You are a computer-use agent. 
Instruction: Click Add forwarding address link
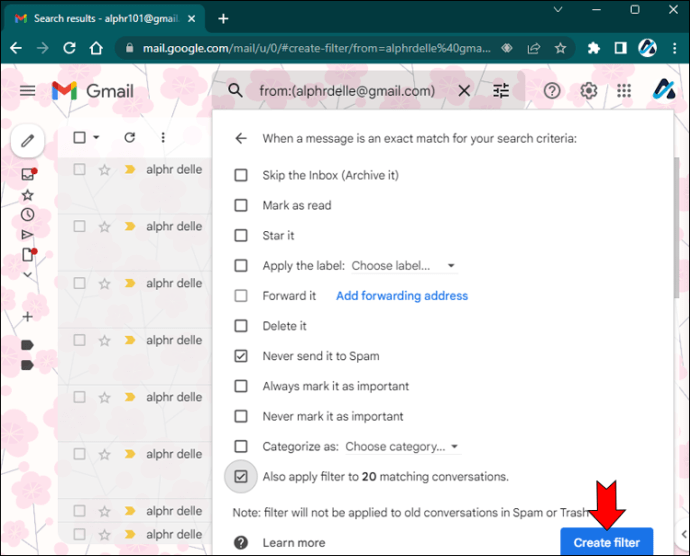tap(402, 296)
